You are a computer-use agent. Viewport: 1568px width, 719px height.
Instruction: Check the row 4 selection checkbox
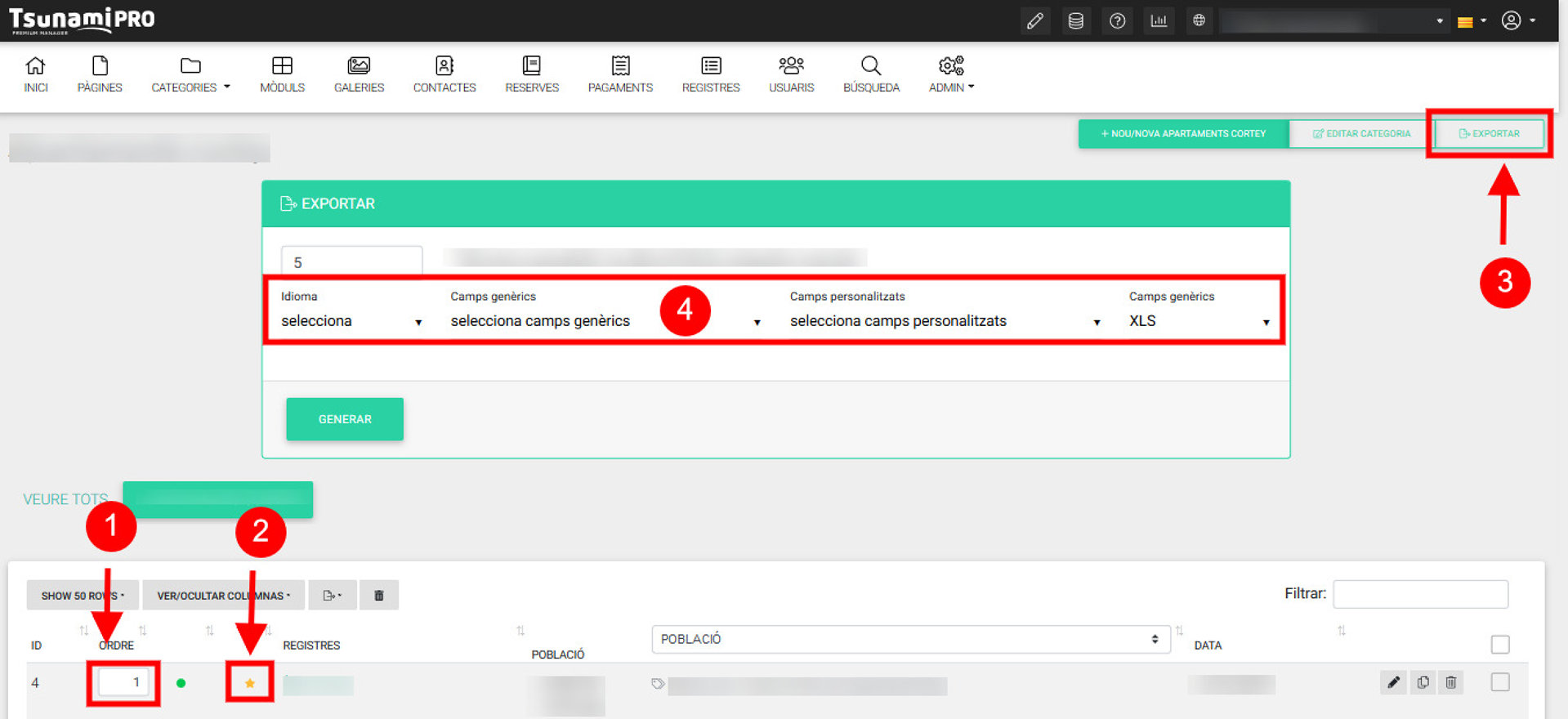1499,682
